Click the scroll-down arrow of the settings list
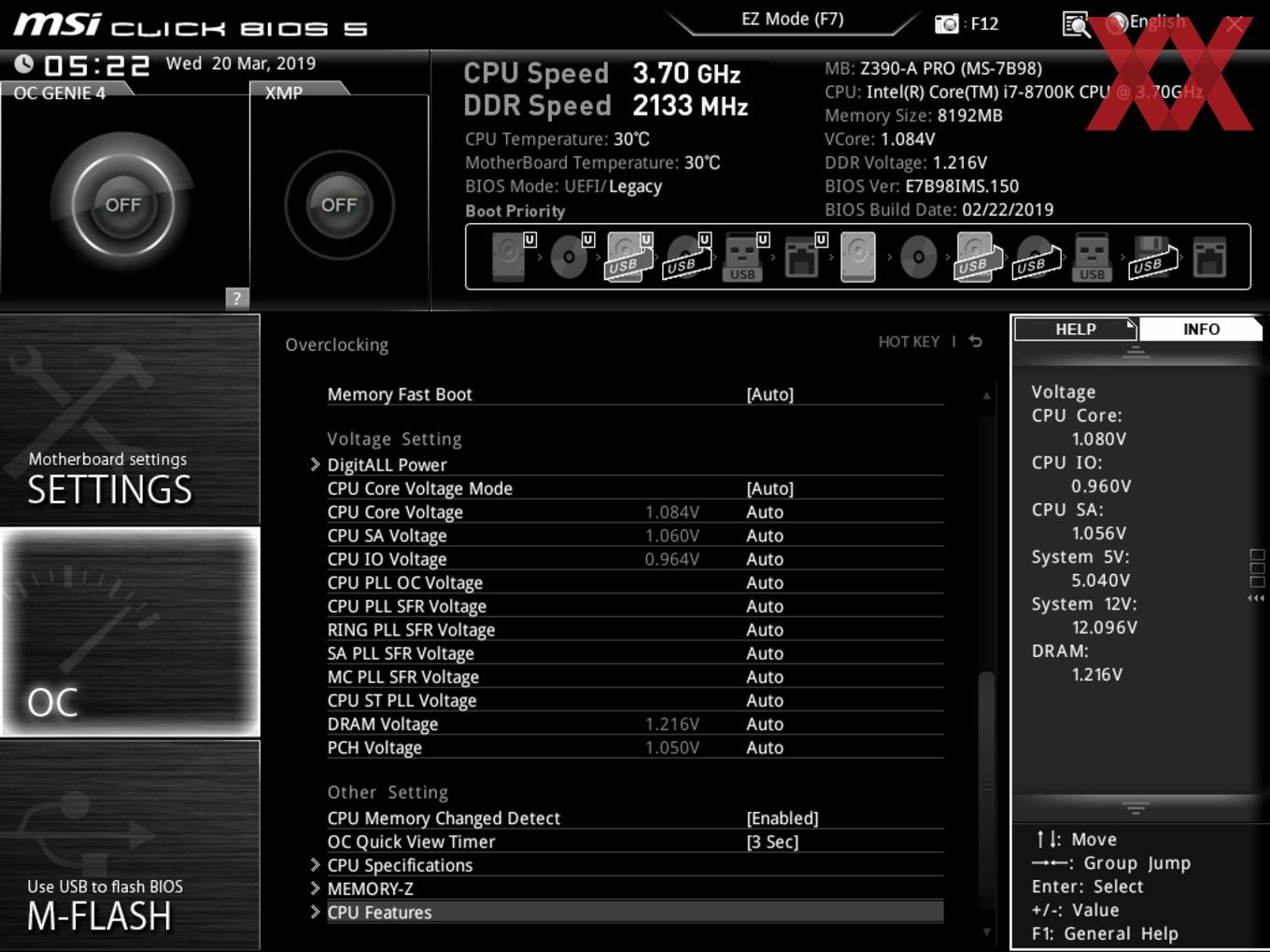The width and height of the screenshot is (1270, 952). (x=986, y=931)
